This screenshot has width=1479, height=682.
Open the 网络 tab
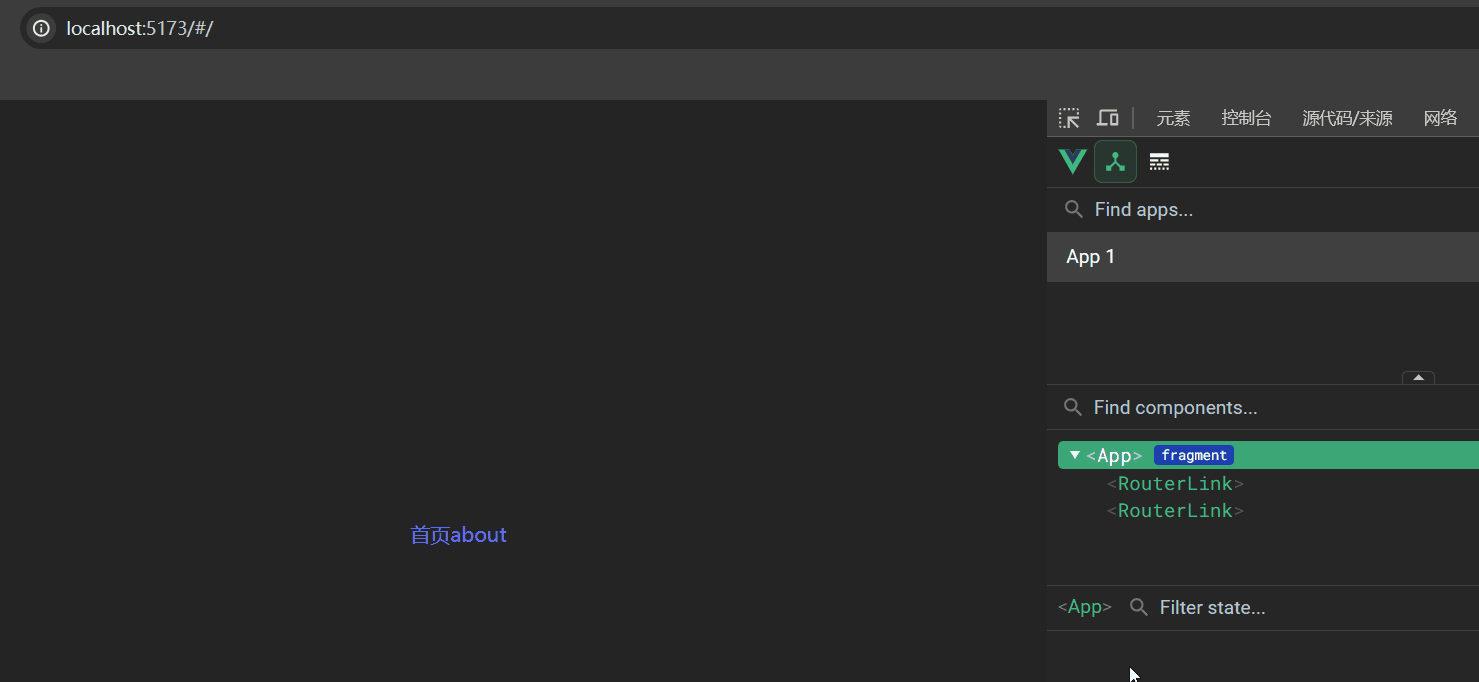pyautogui.click(x=1440, y=117)
